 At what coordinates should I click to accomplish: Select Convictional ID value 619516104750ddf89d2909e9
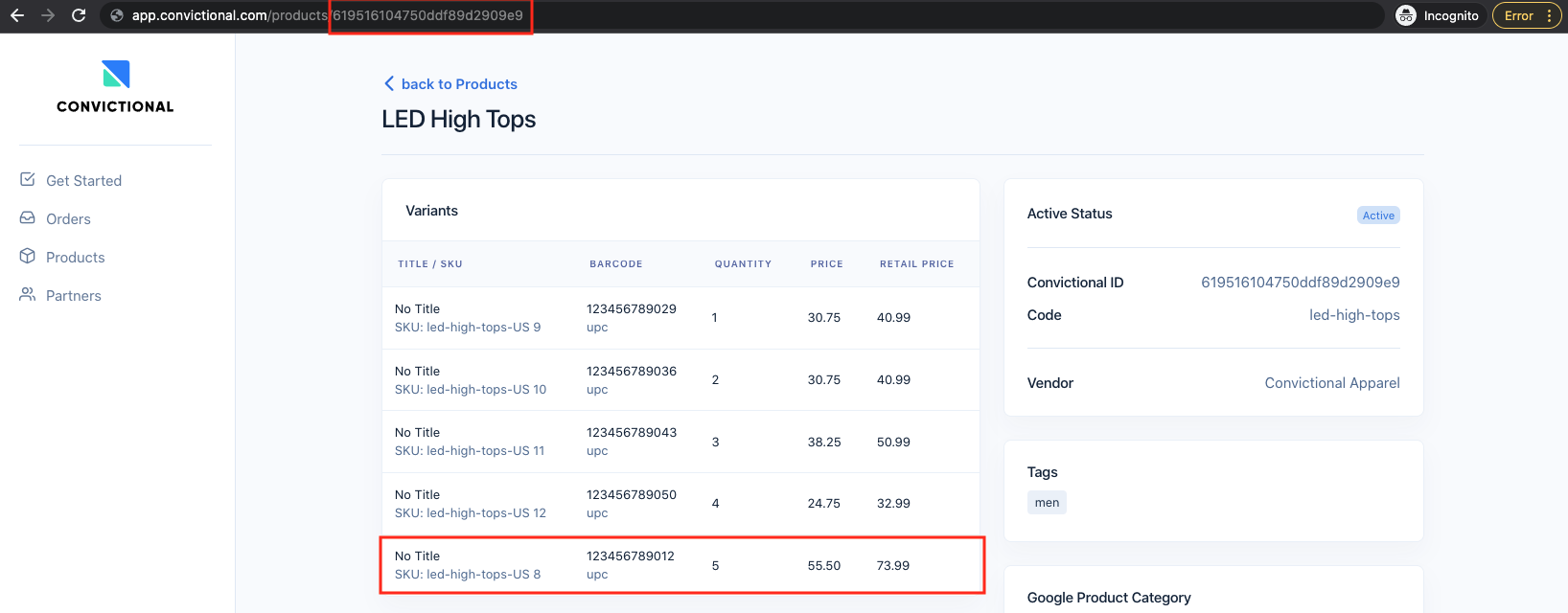[1301, 283]
